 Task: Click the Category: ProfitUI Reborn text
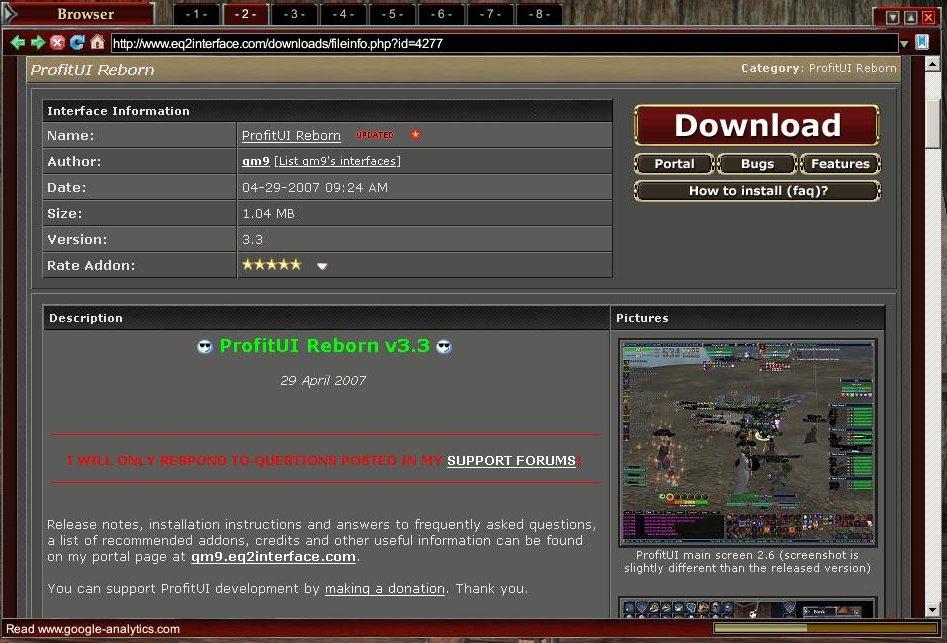[818, 68]
